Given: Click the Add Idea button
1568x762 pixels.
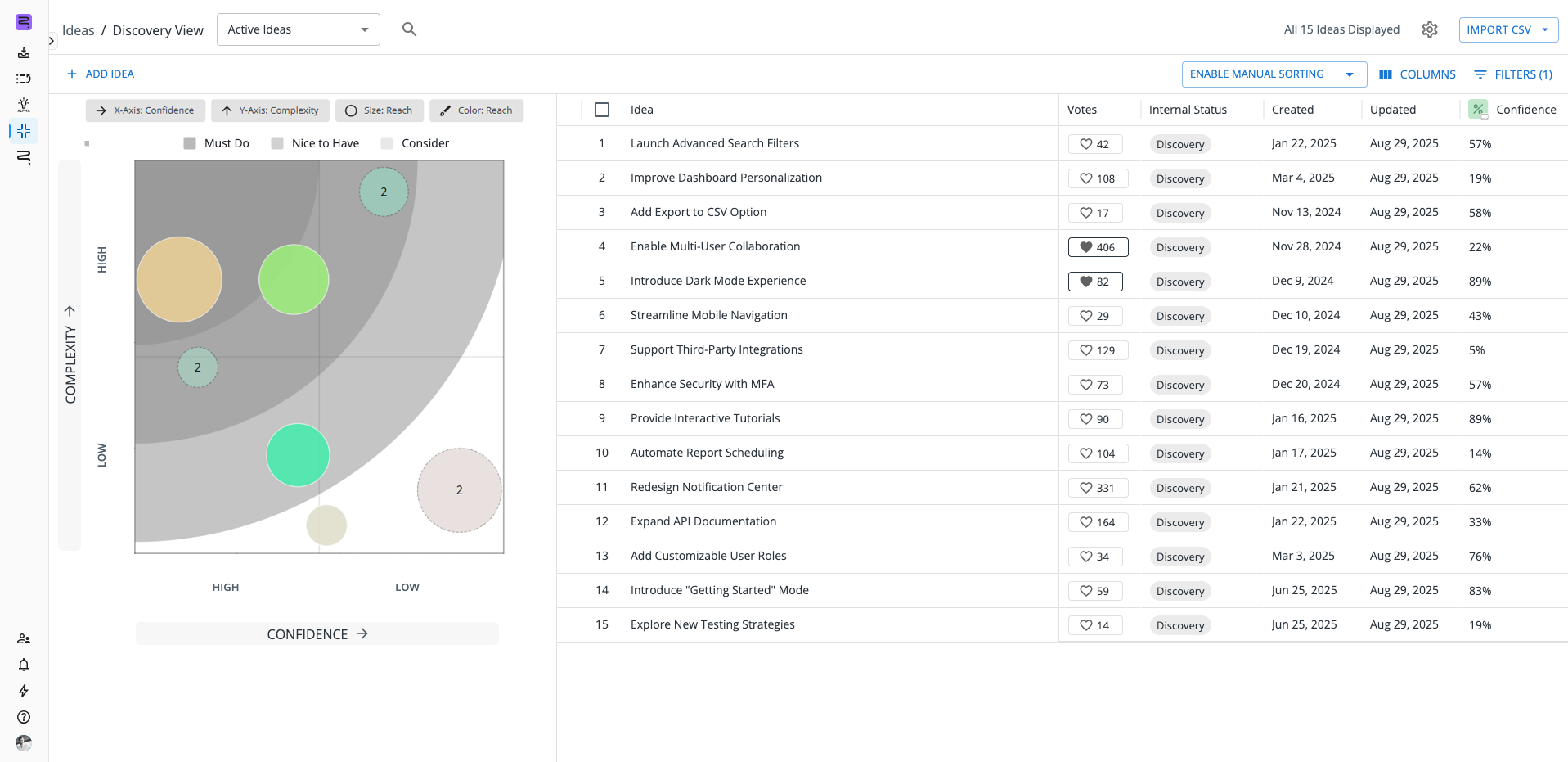Looking at the screenshot, I should click(x=101, y=74).
